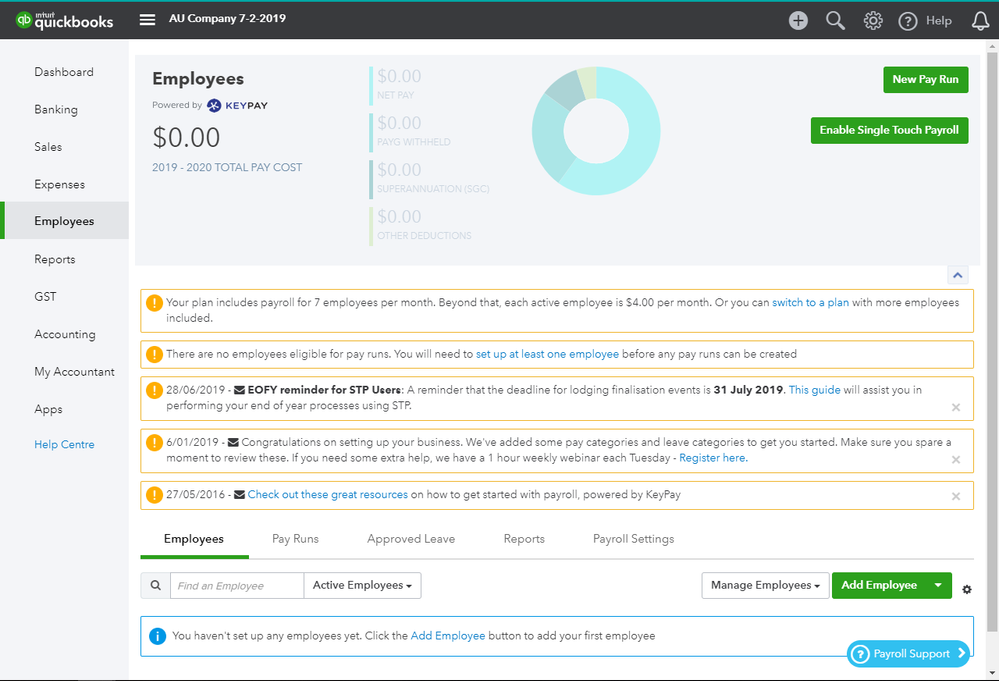Open the Manage Employees dropdown
The height and width of the screenshot is (681, 999).
[765, 585]
